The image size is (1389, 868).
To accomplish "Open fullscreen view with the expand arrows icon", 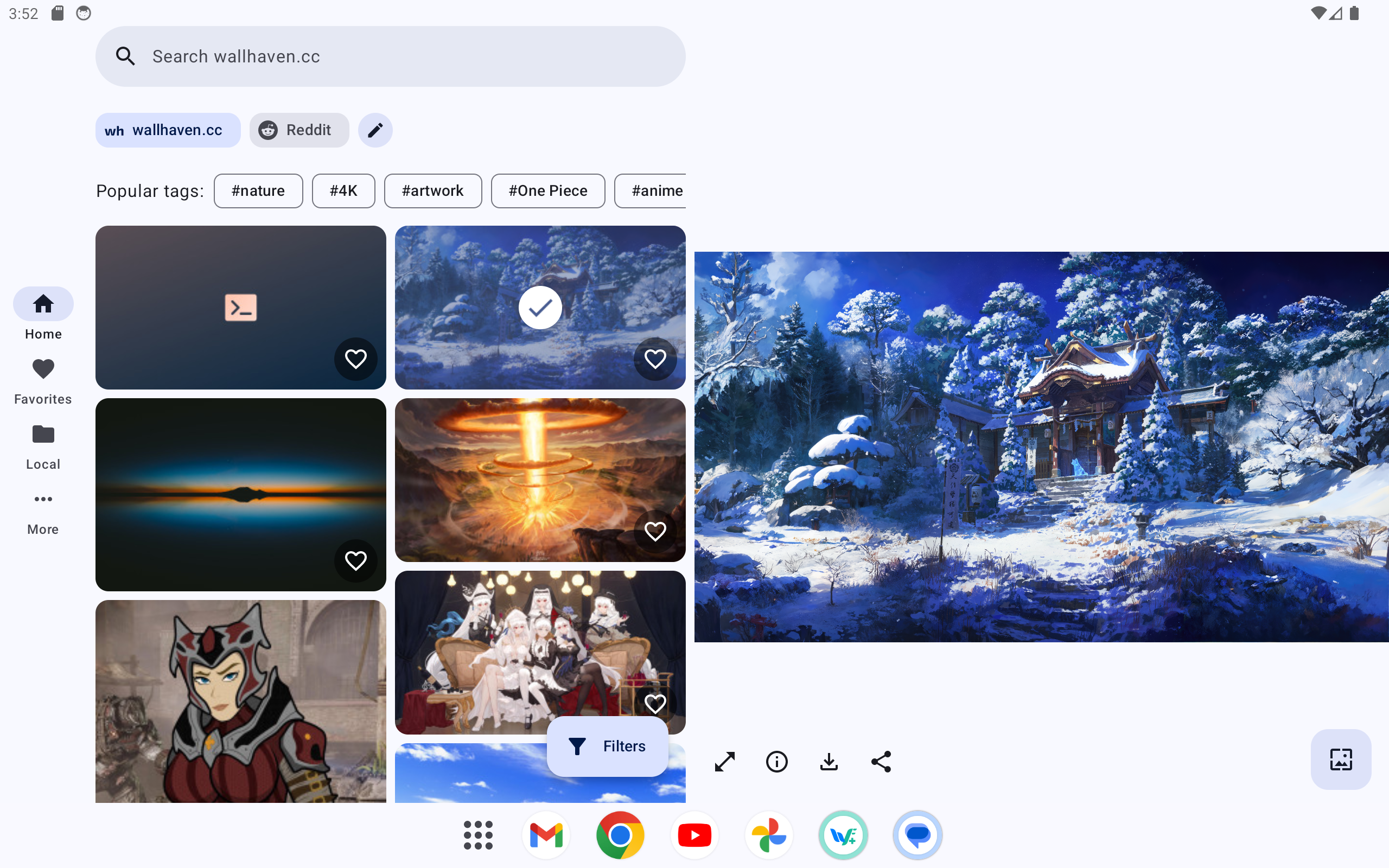I will point(725,762).
